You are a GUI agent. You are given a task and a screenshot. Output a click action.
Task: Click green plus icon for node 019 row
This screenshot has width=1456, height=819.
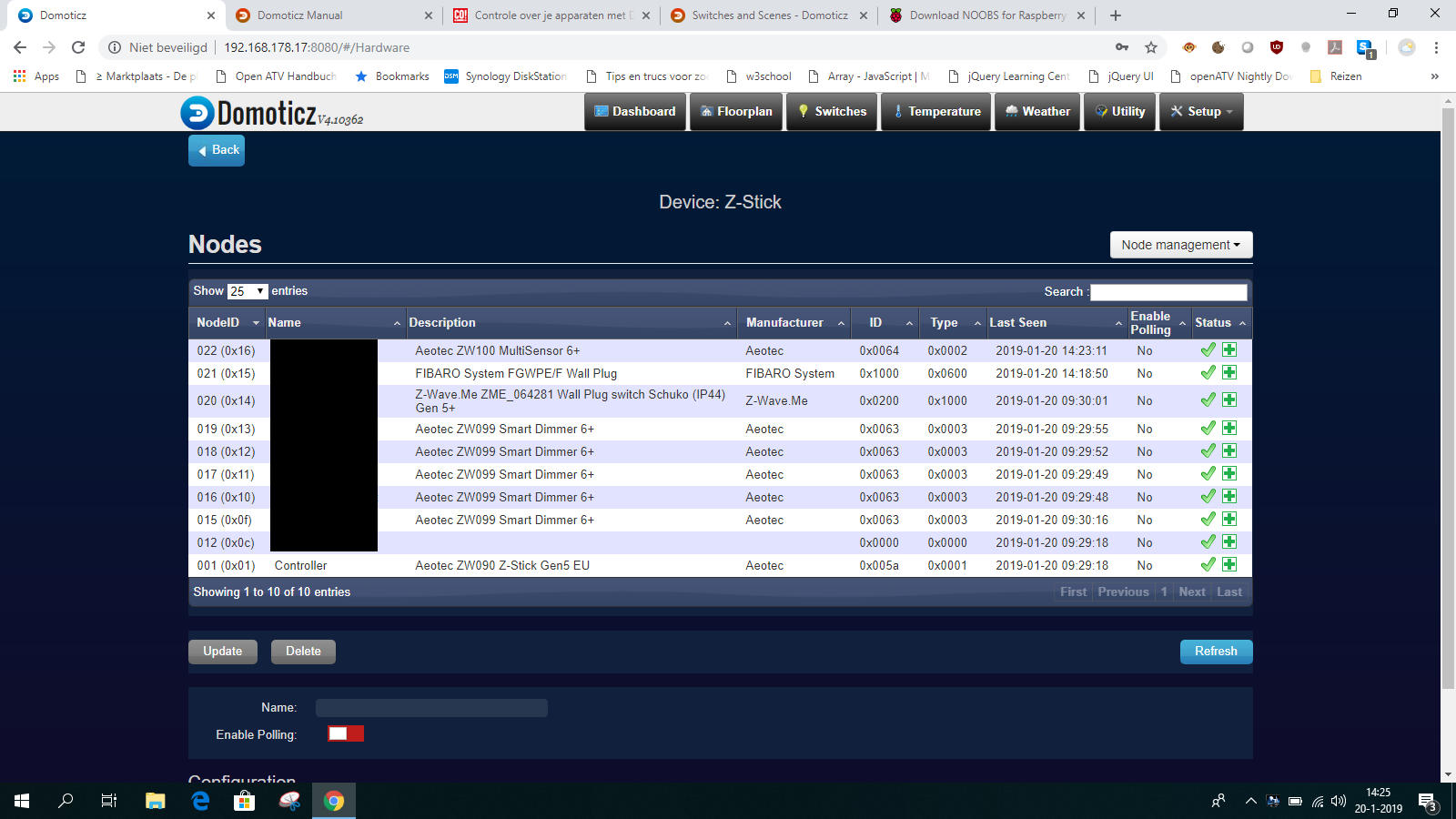[x=1229, y=428]
